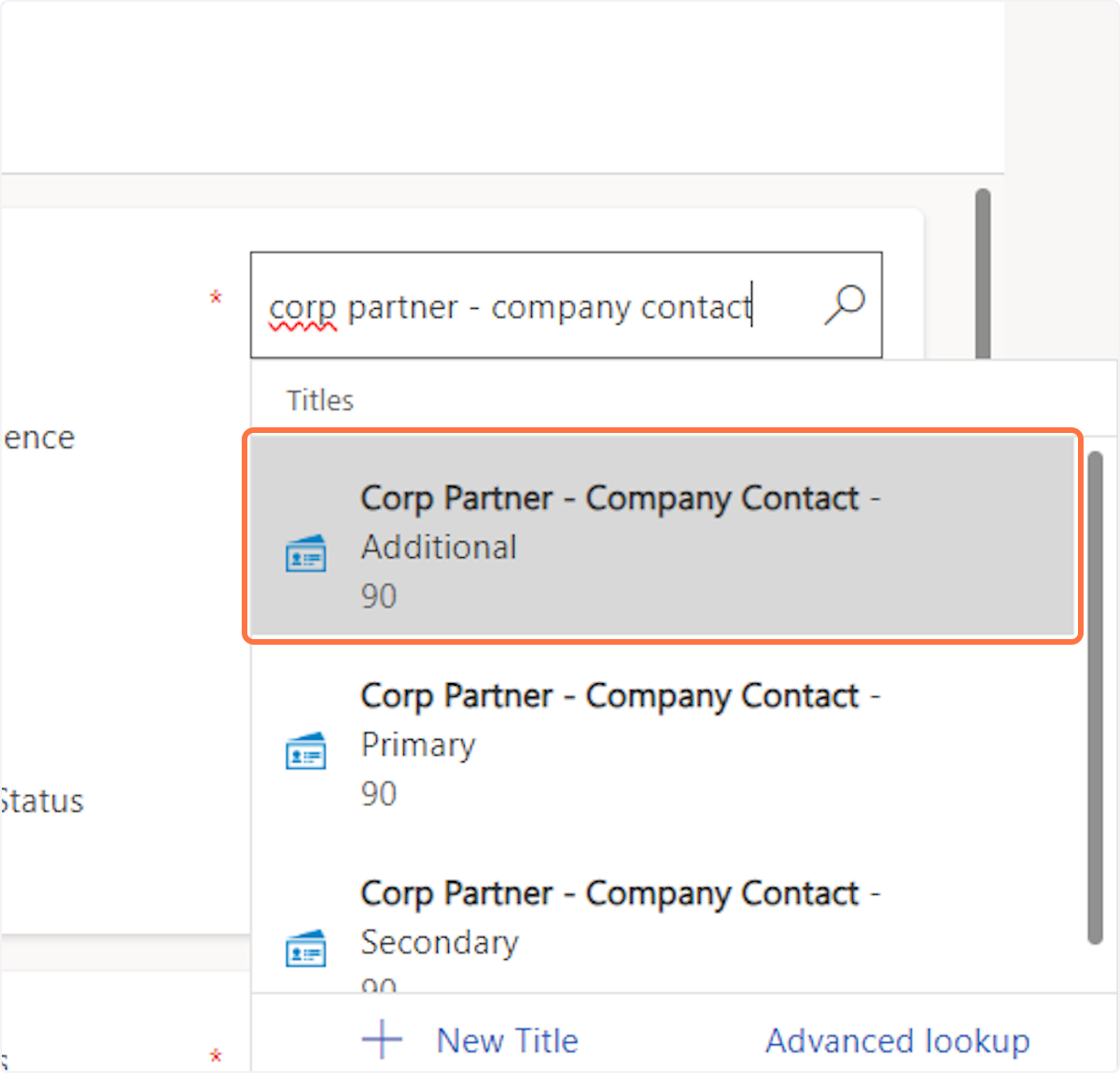Screen dimensions: 1120x1073
Task: Click the Titles section header in the dropdown
Action: tap(320, 400)
